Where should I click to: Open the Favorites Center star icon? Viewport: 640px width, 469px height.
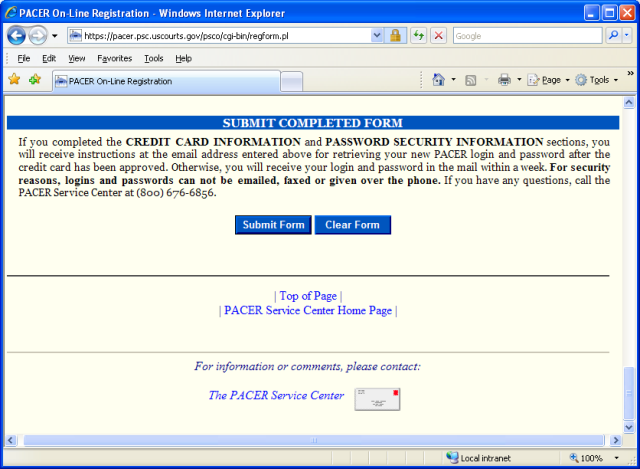click(14, 80)
